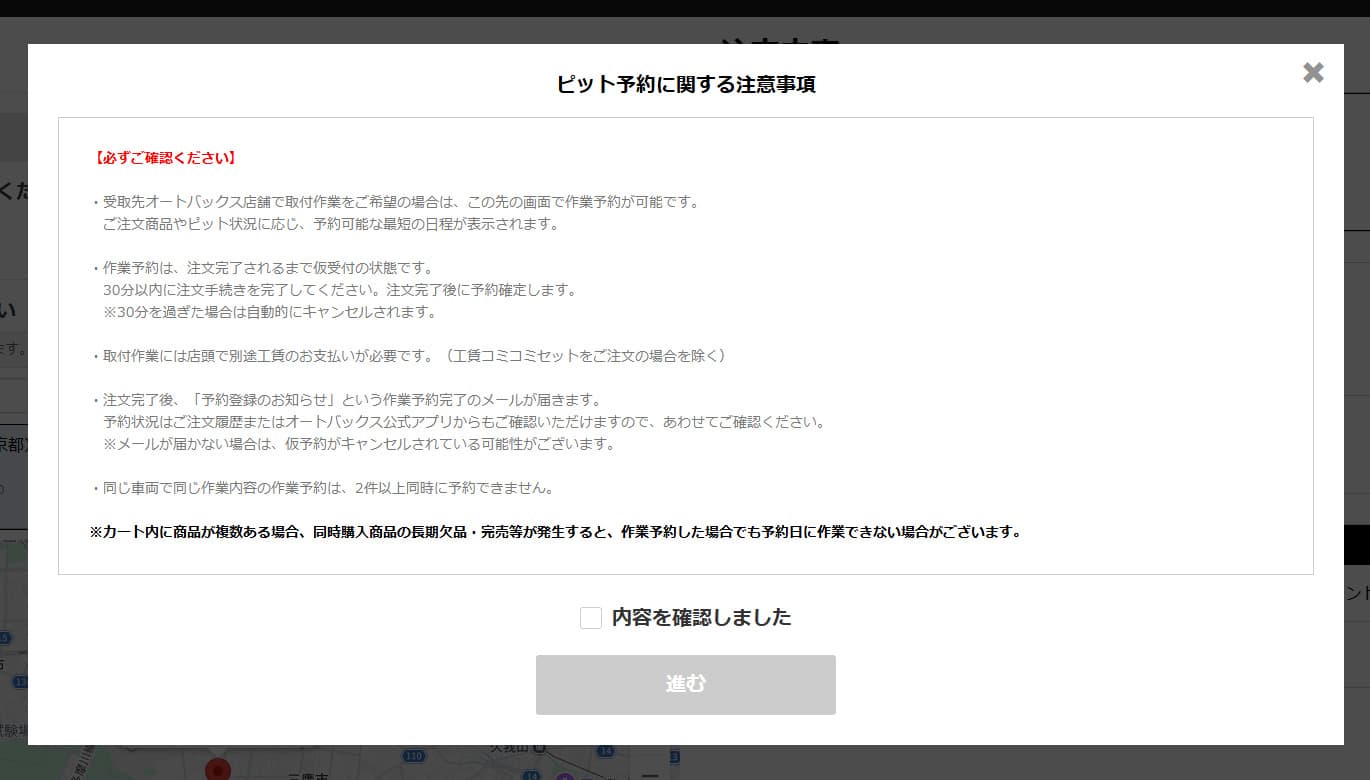Viewport: 1370px width, 780px height.
Task: Click the greyed 進む button
Action: point(685,685)
